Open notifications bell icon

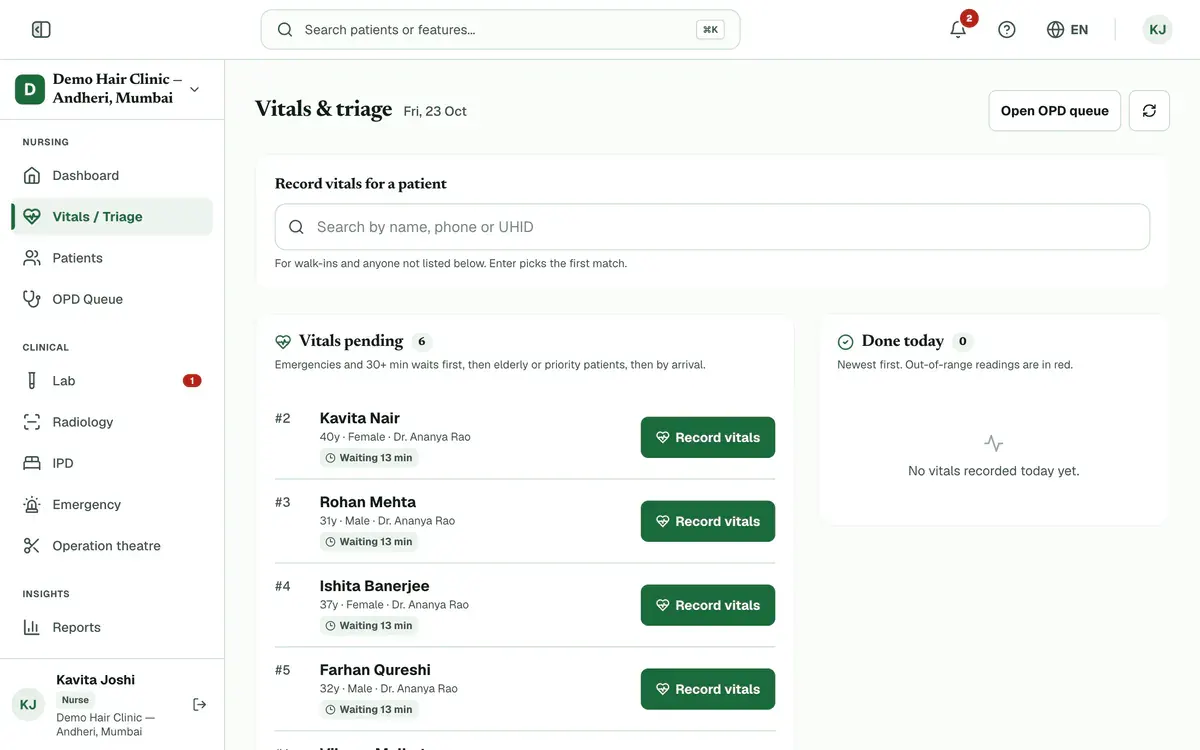click(x=958, y=30)
